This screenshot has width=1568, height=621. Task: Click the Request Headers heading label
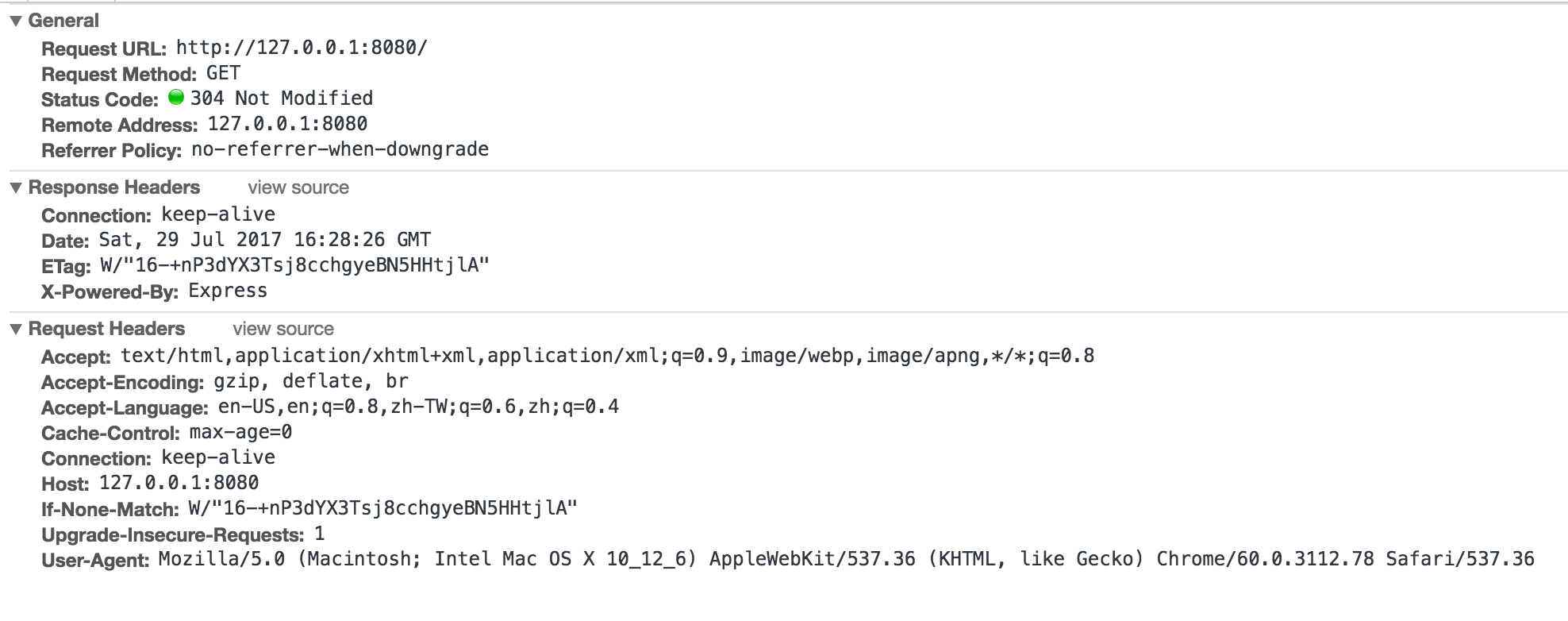pyautogui.click(x=106, y=329)
